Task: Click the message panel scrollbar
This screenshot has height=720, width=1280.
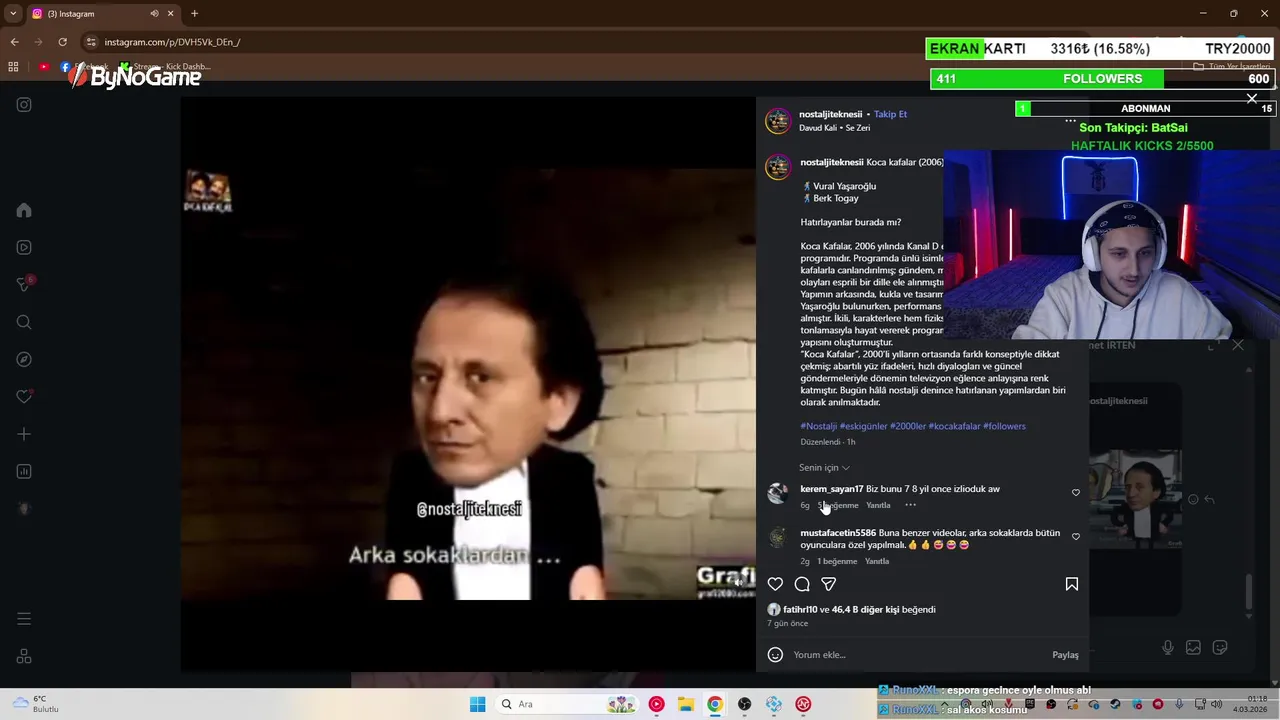Action: pos(1248,592)
